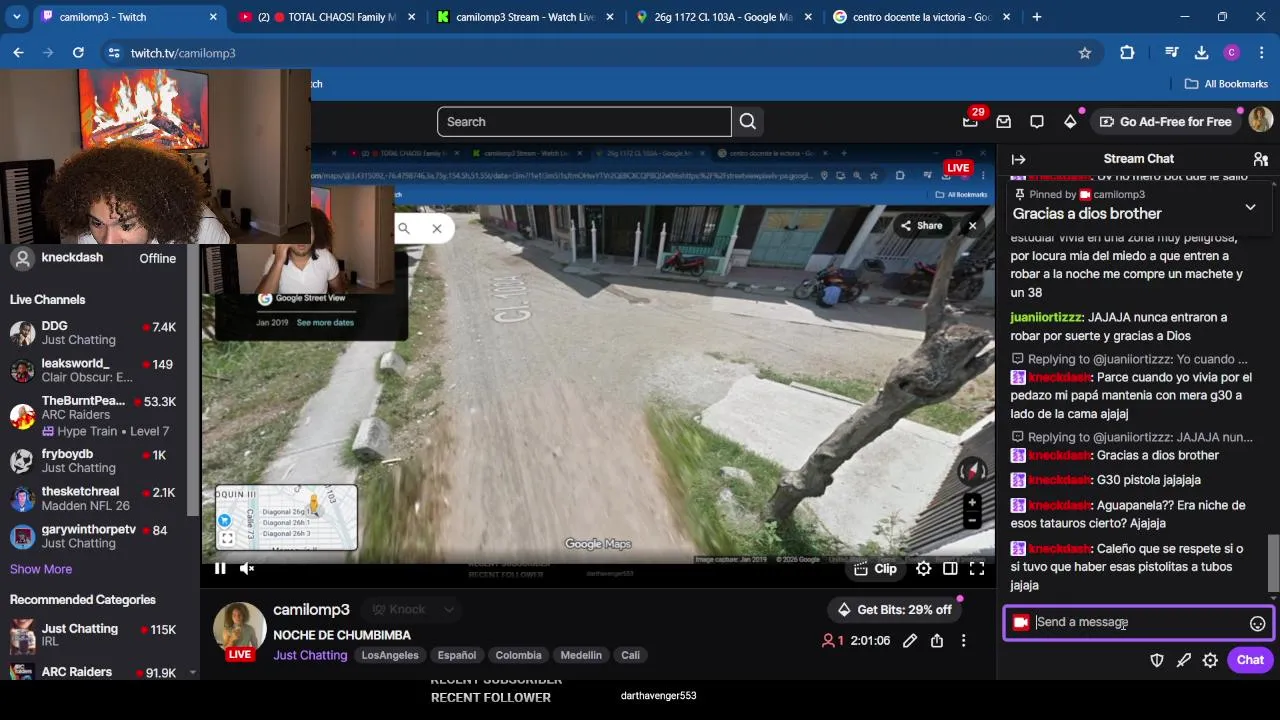The width and height of the screenshot is (1280, 720).
Task: Open Chrome three-dot menu
Action: click(1261, 53)
